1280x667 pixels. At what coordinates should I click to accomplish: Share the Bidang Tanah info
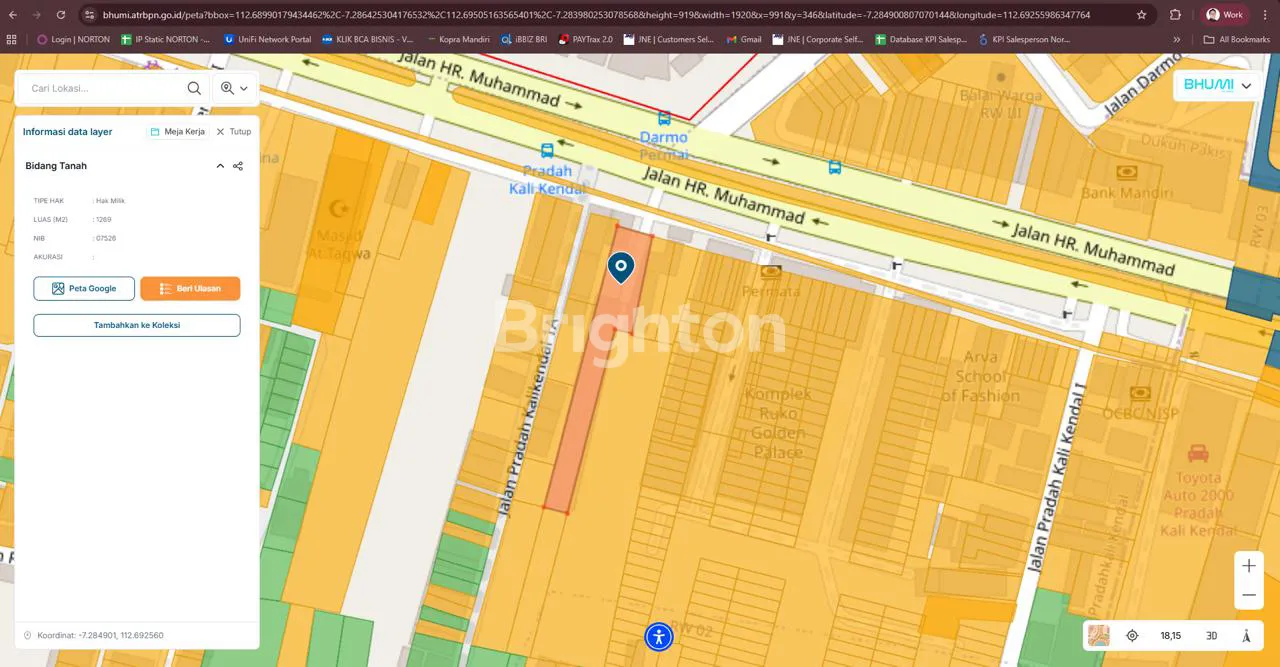tap(238, 166)
